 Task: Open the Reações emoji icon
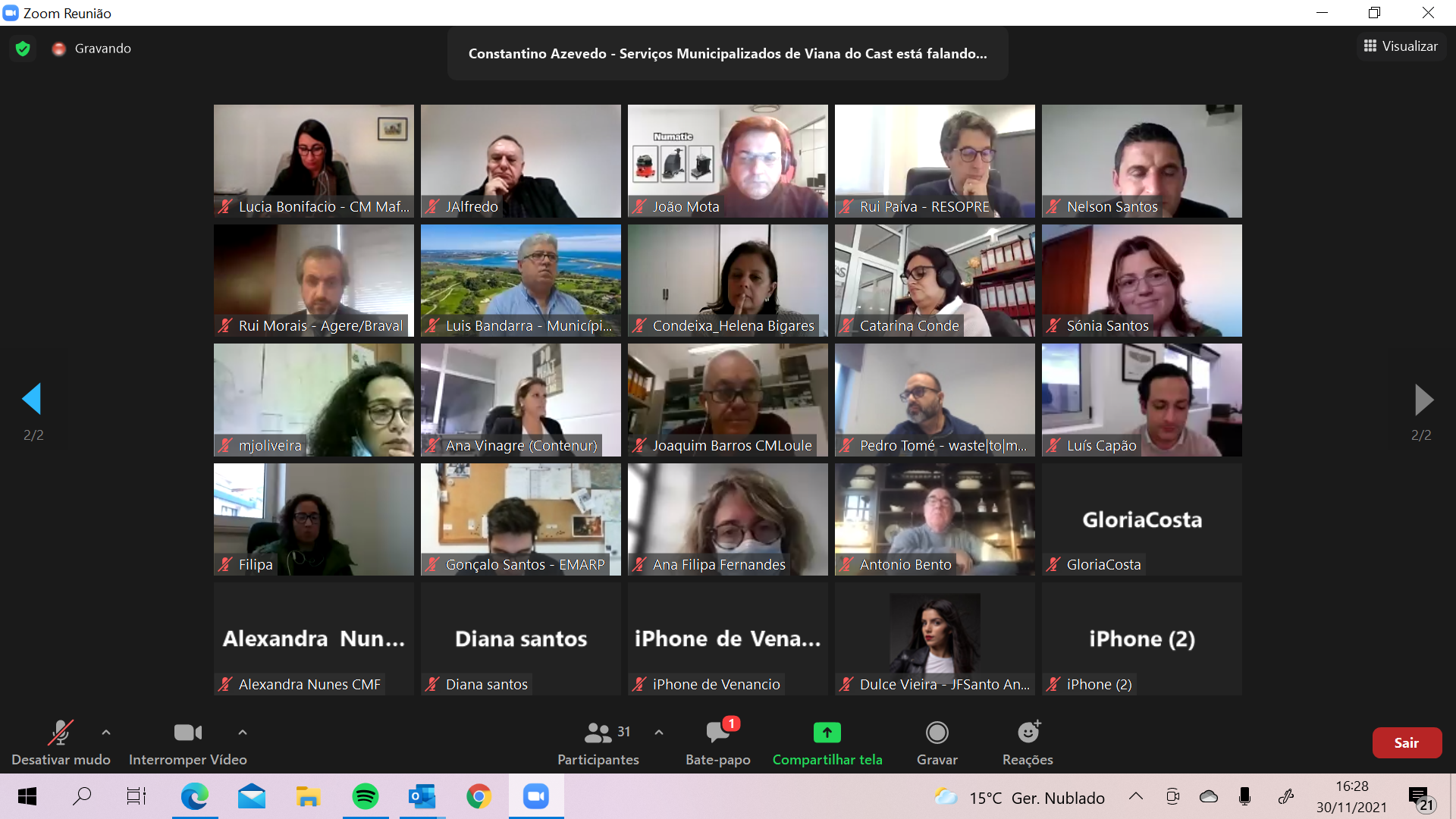1028,733
